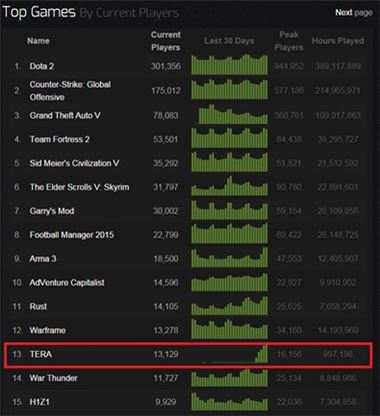The image size is (380, 416).
Task: Select Dota 2 peak players 944,952
Action: (289, 66)
